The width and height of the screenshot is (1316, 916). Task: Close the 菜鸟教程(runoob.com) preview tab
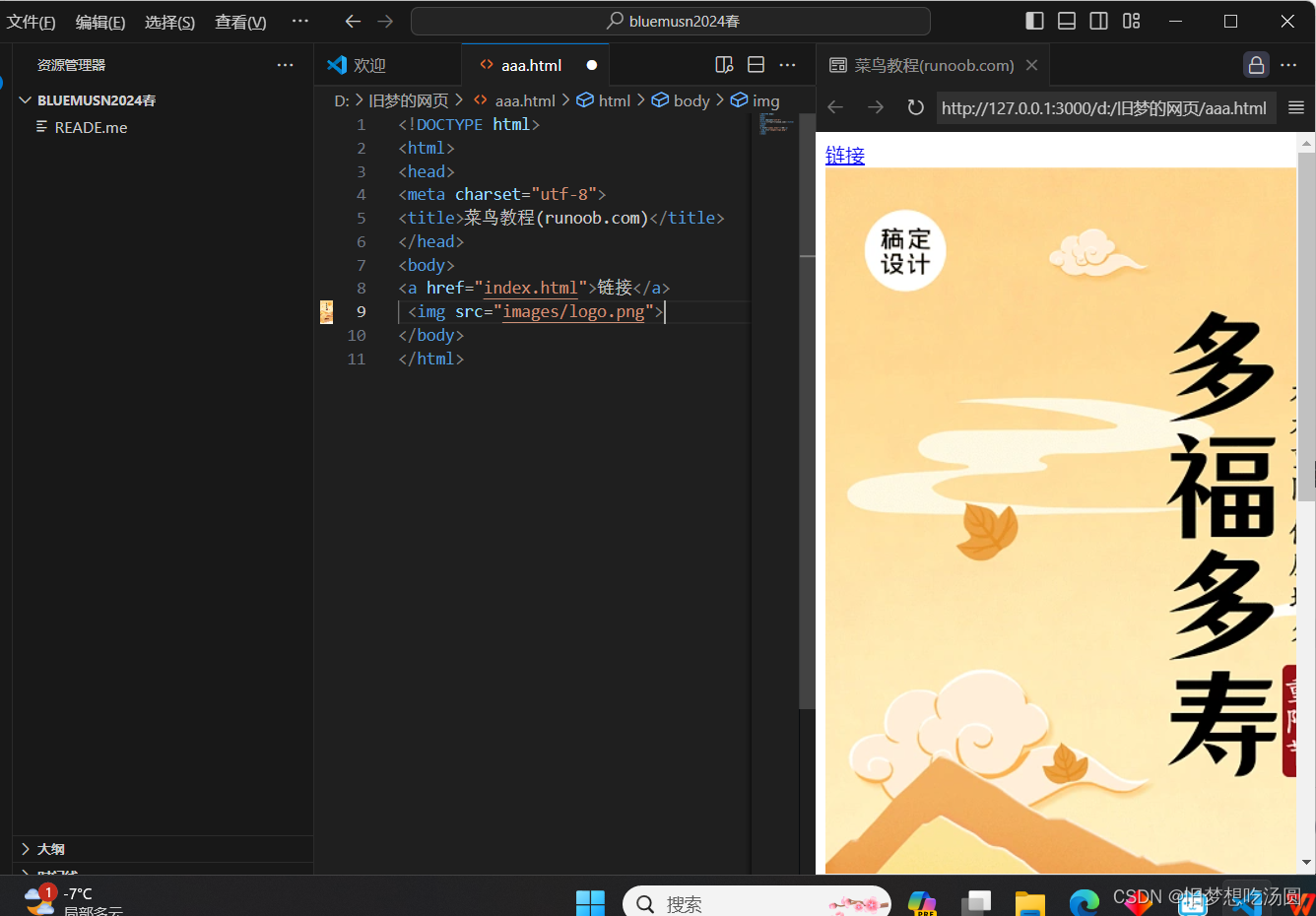pos(1031,65)
